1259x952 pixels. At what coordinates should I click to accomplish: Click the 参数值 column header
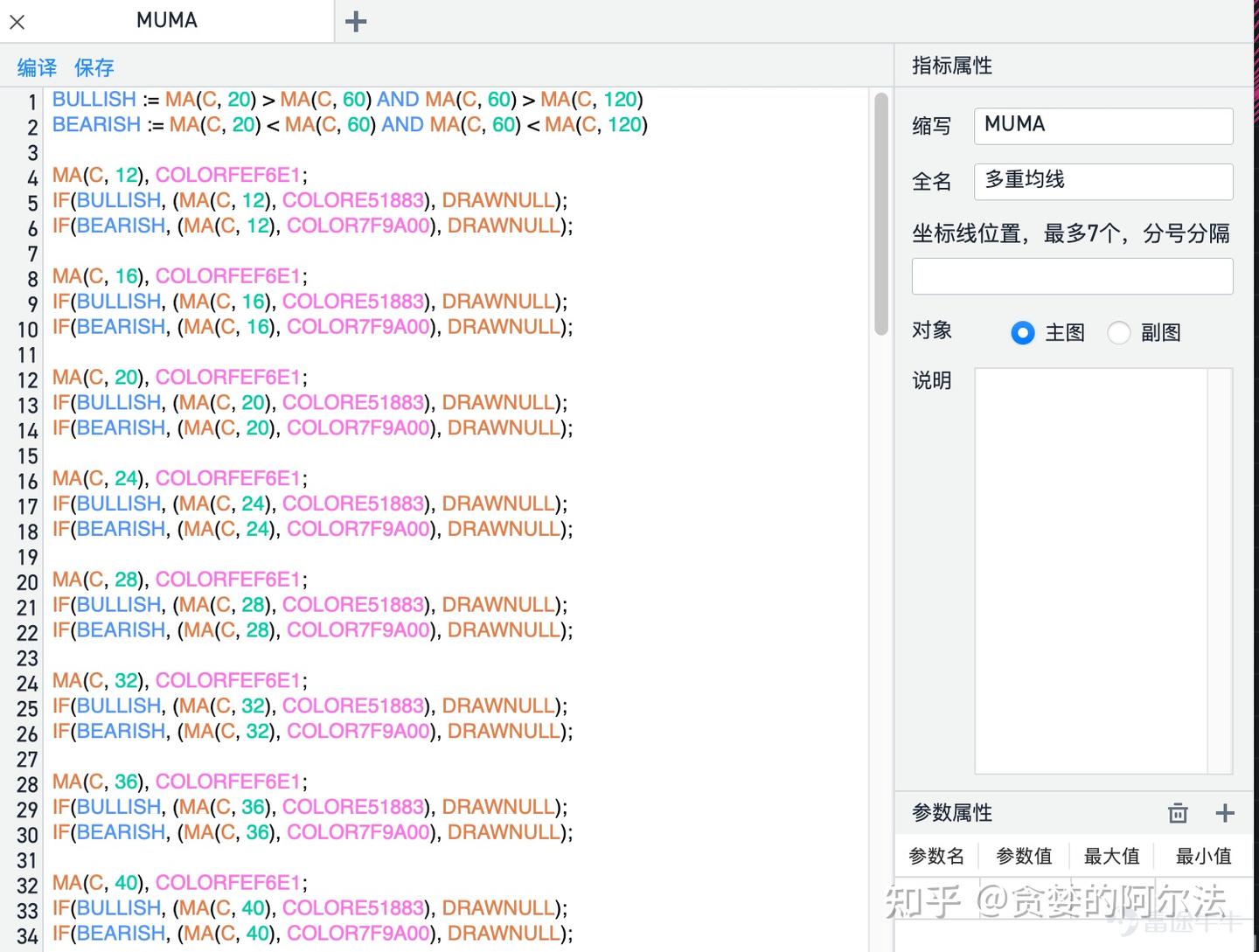1024,857
